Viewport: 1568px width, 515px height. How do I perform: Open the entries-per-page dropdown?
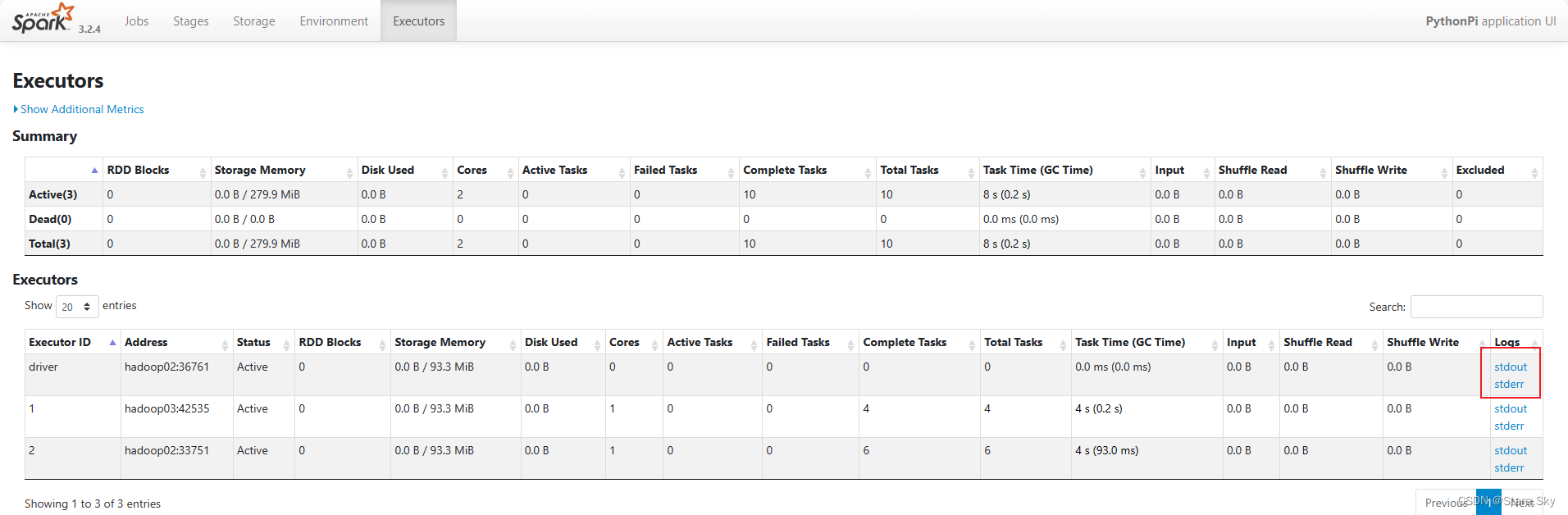click(77, 307)
